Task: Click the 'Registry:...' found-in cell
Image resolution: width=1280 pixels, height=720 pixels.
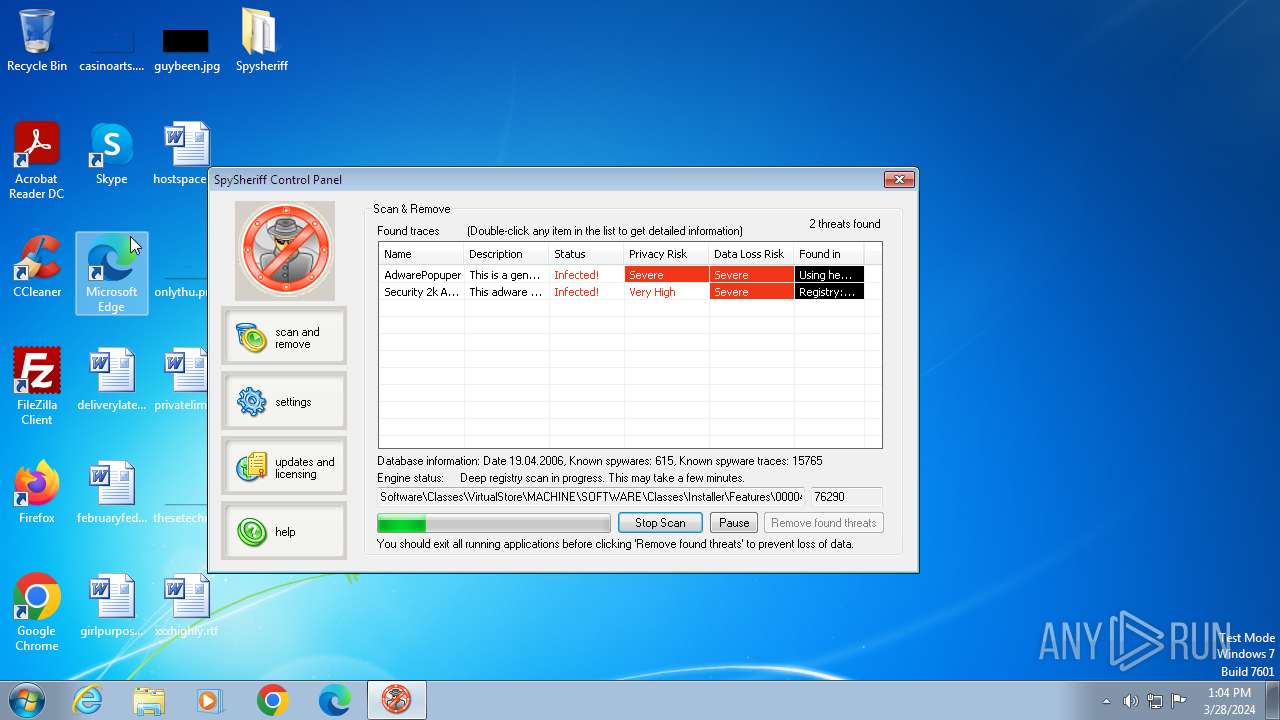Action: (x=829, y=292)
